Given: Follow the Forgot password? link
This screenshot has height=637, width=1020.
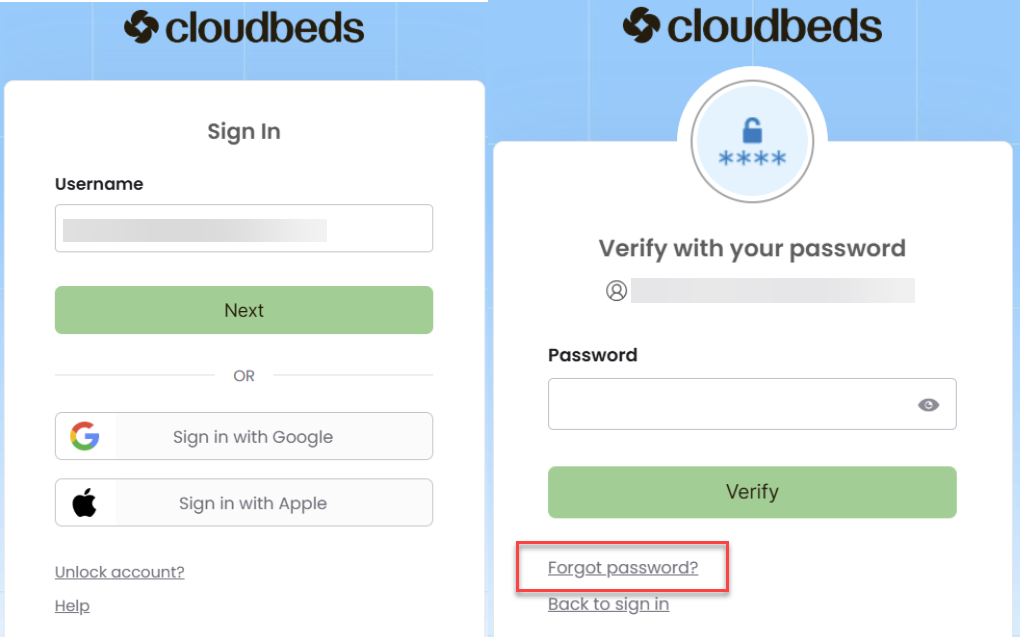Looking at the screenshot, I should (623, 568).
